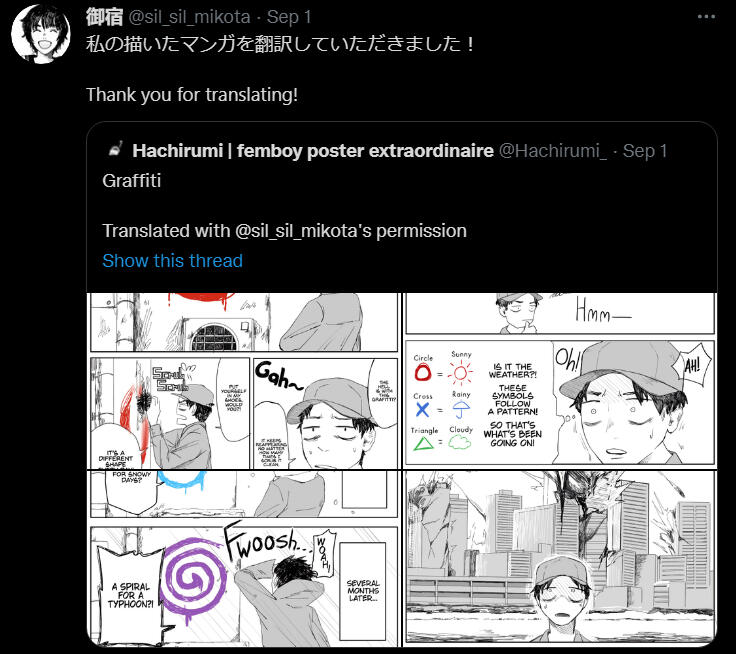Open the bottom-left manga page with purple spiral
This screenshot has height=654, width=736.
click(x=243, y=559)
